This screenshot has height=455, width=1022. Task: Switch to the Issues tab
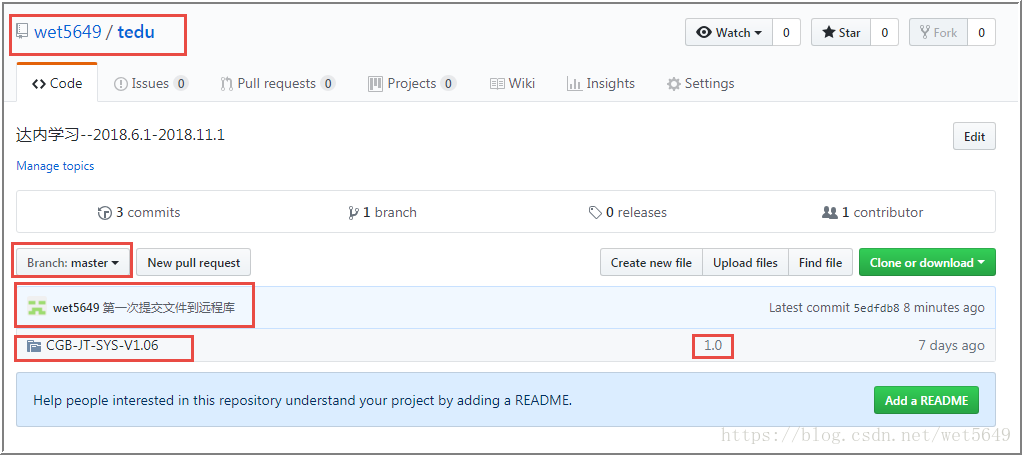(151, 83)
